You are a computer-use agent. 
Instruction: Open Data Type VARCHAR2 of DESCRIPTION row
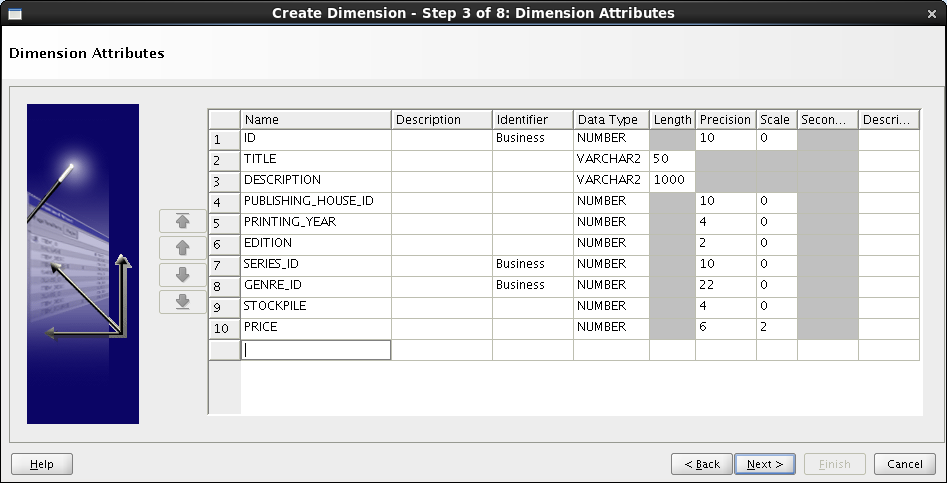click(611, 182)
